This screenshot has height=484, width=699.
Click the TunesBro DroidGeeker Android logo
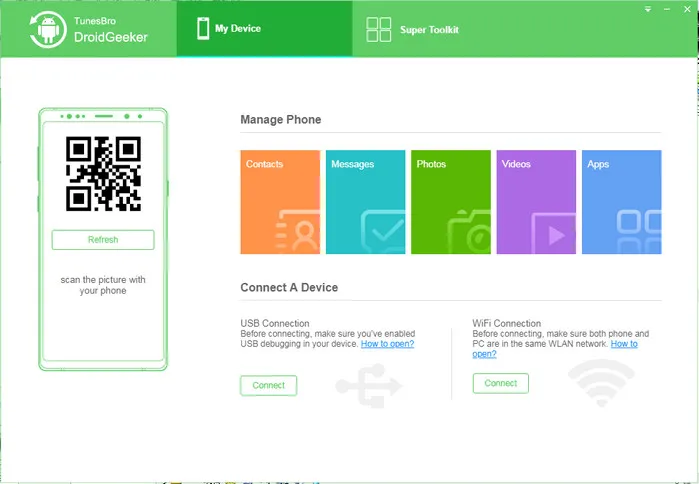click(48, 29)
